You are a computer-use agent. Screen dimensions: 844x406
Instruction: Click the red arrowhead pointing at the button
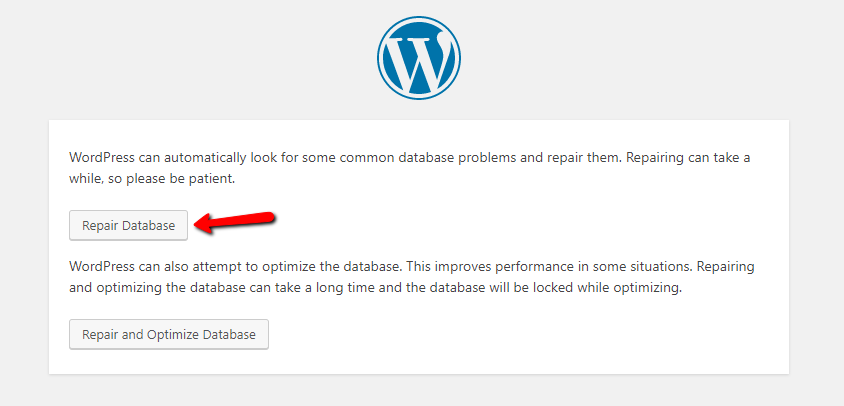(x=203, y=224)
